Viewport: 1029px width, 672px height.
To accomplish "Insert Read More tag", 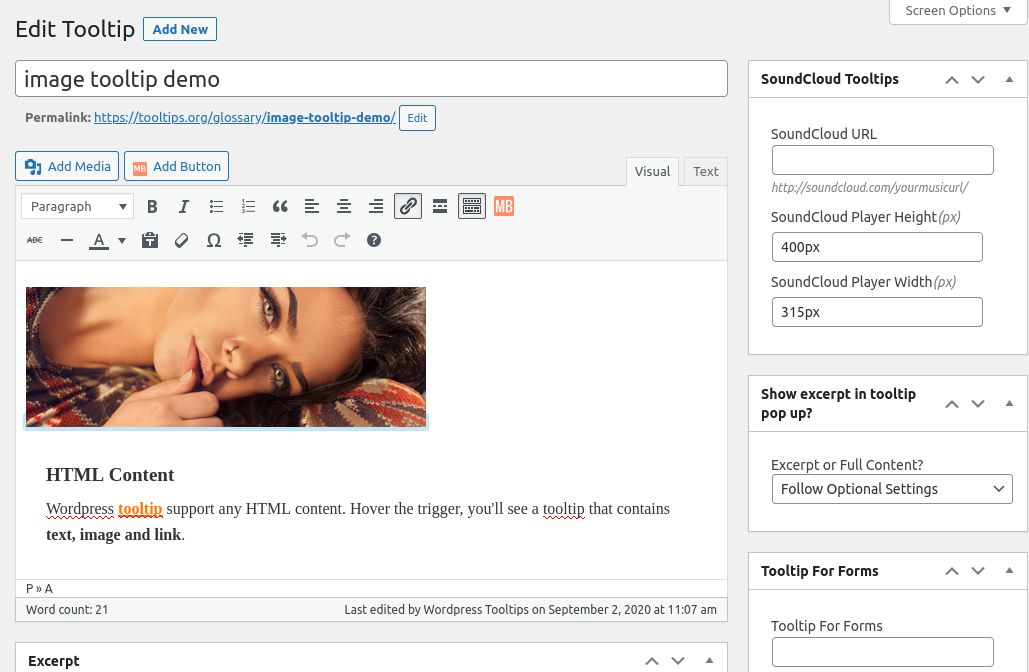I will coord(440,207).
